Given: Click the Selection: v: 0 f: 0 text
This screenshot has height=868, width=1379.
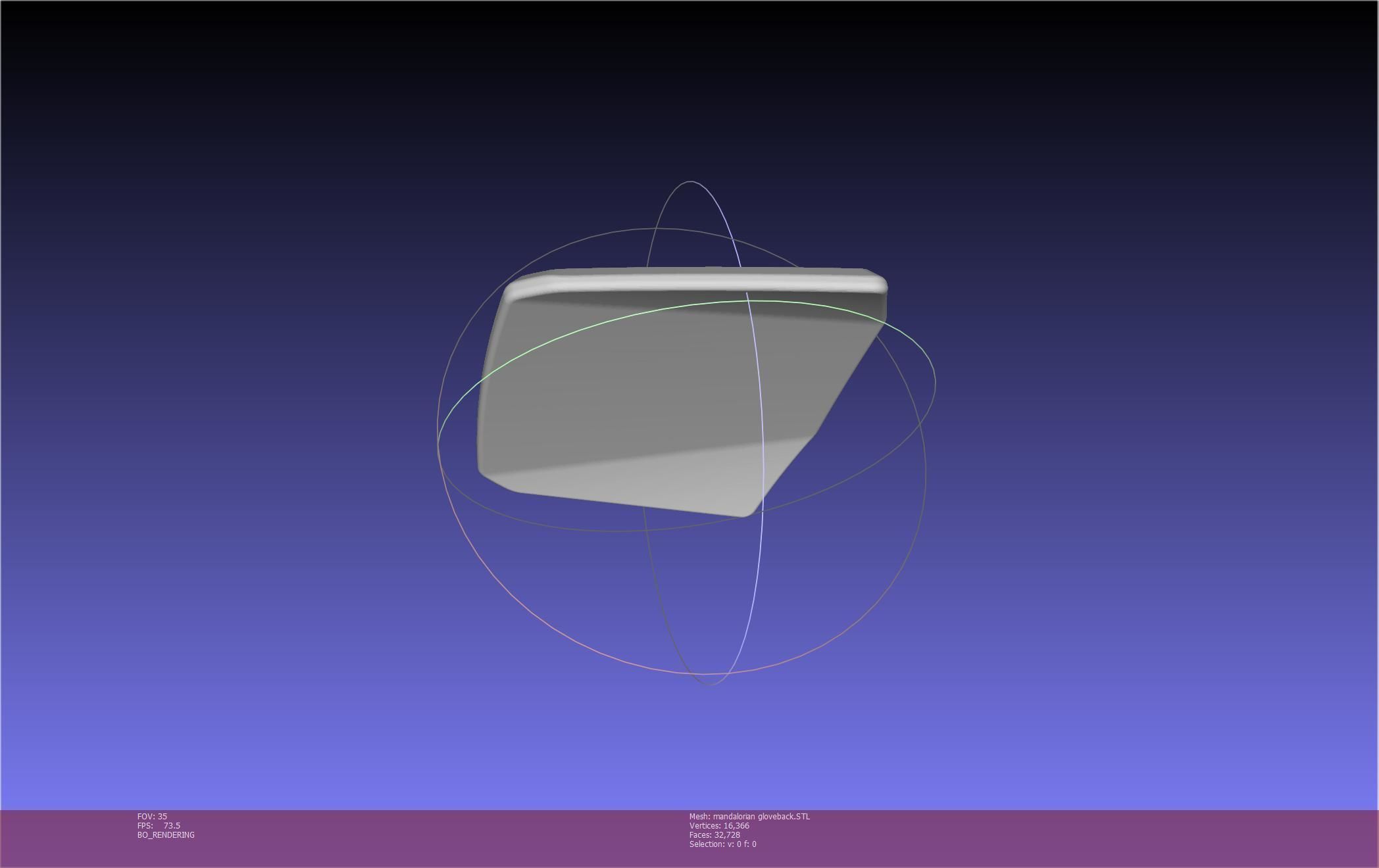Looking at the screenshot, I should (x=722, y=844).
